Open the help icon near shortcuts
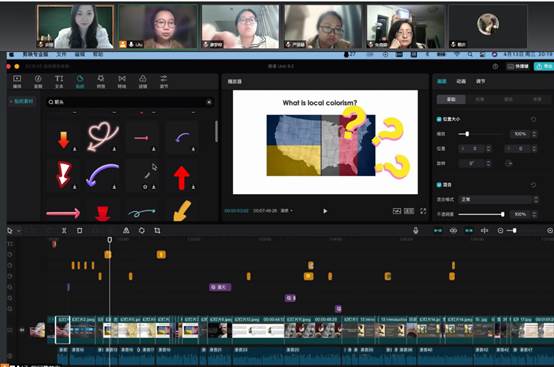The height and width of the screenshot is (367, 554). tap(495, 66)
